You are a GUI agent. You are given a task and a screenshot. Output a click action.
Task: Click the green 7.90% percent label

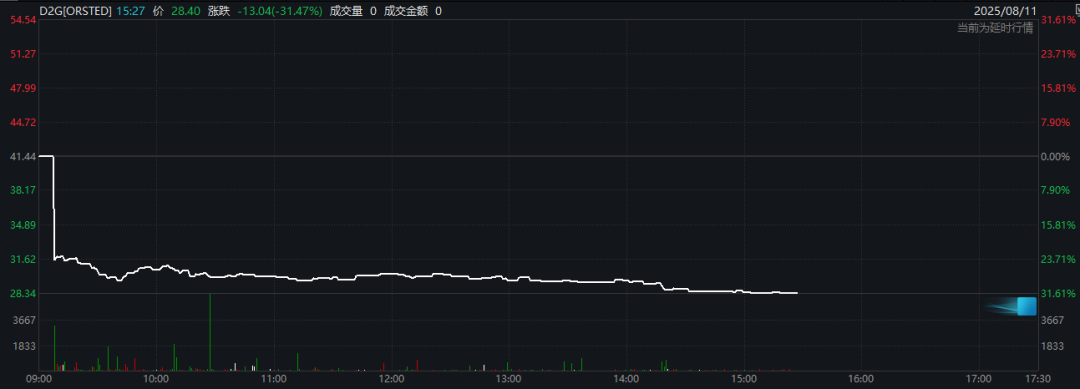(1055, 191)
